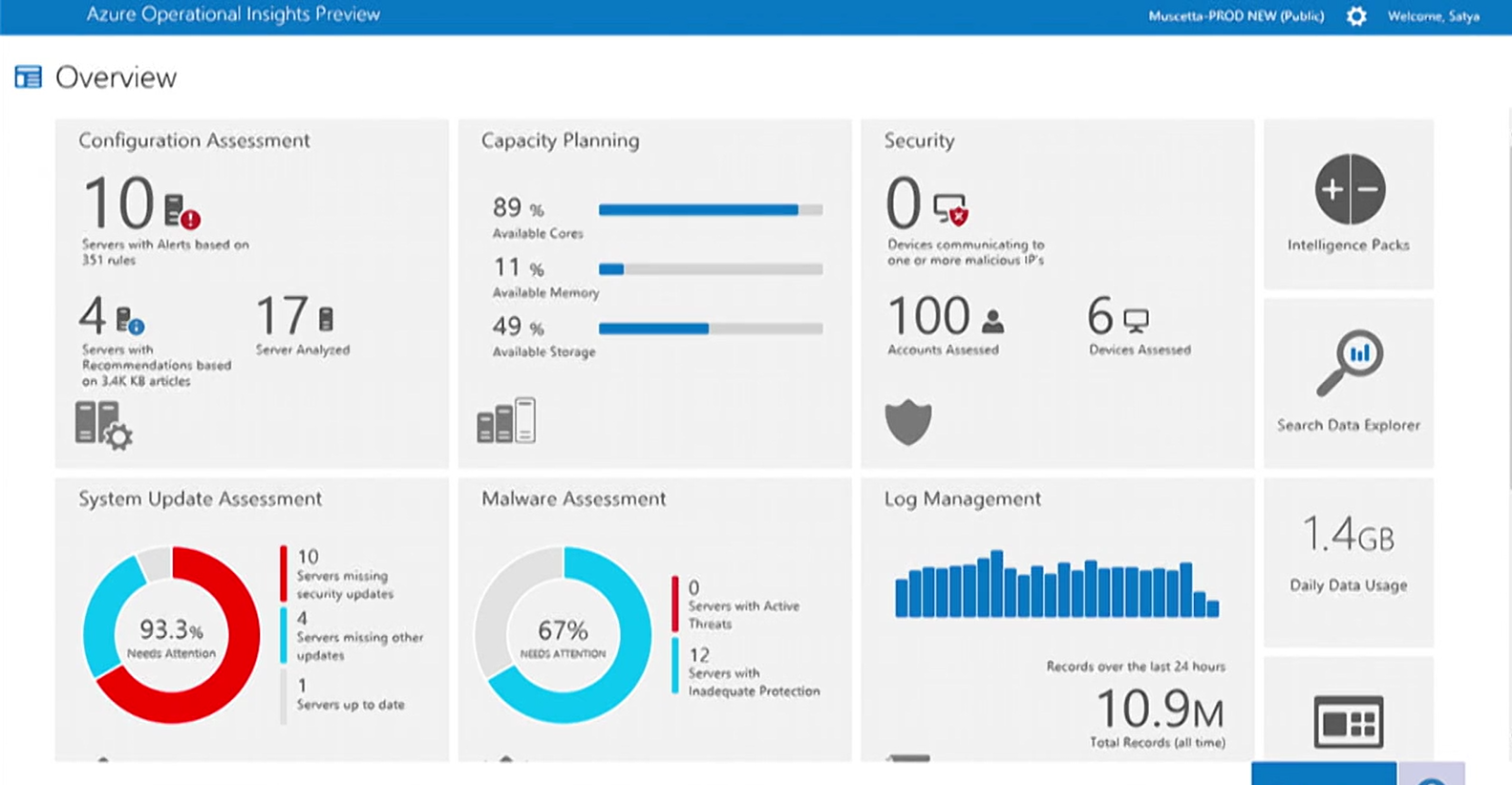Click the malicious device icon next to 0
This screenshot has width=1512, height=785.
coord(951,210)
